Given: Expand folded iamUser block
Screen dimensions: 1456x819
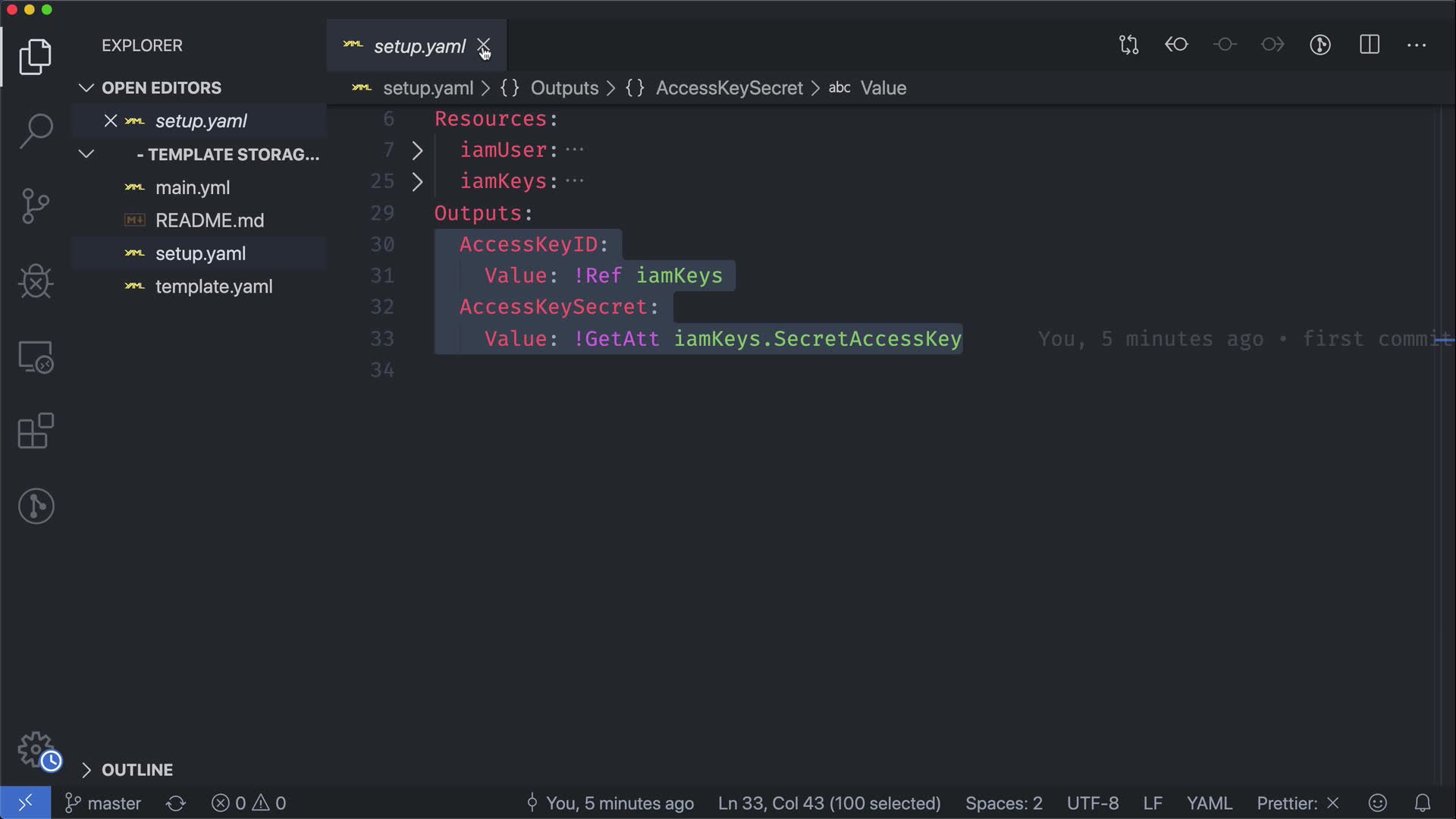Looking at the screenshot, I should [x=417, y=150].
